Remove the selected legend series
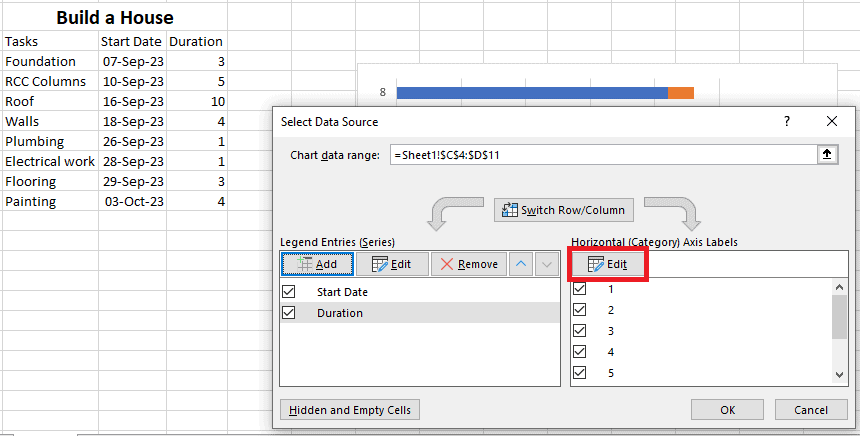Viewport: 860px width, 436px height. (x=465, y=264)
